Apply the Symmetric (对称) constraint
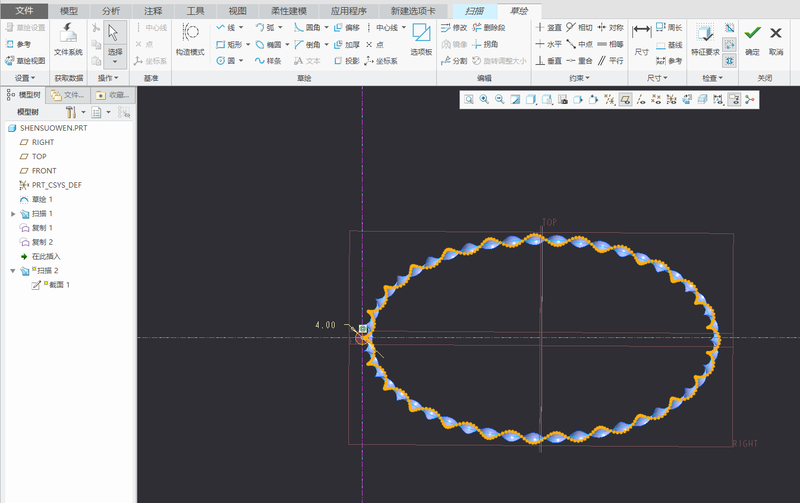Viewport: 800px width, 503px height. click(610, 28)
